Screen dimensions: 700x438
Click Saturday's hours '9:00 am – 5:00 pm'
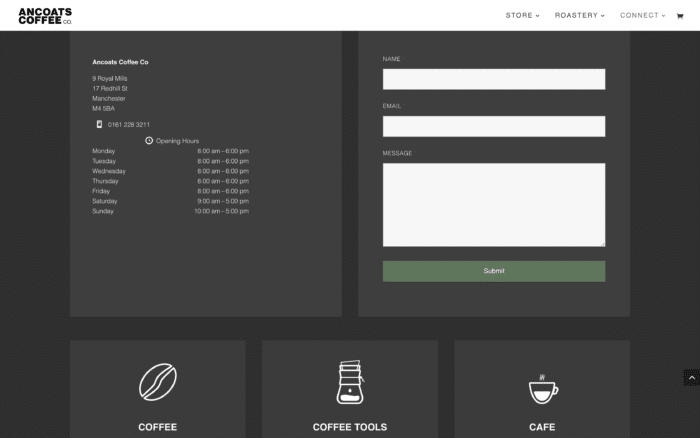tap(223, 201)
